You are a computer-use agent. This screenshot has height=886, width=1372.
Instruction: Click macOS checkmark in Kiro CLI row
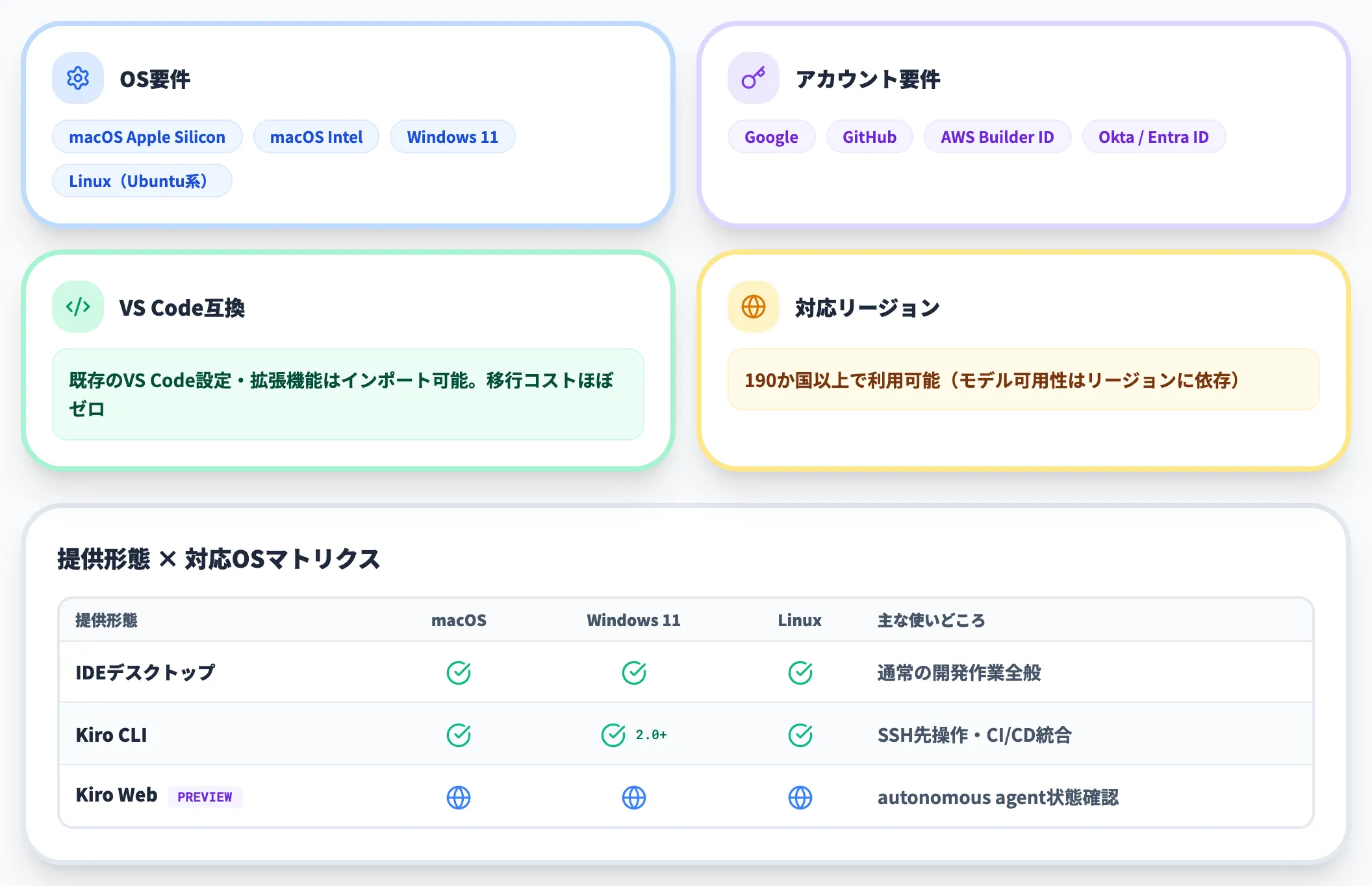pyautogui.click(x=459, y=735)
